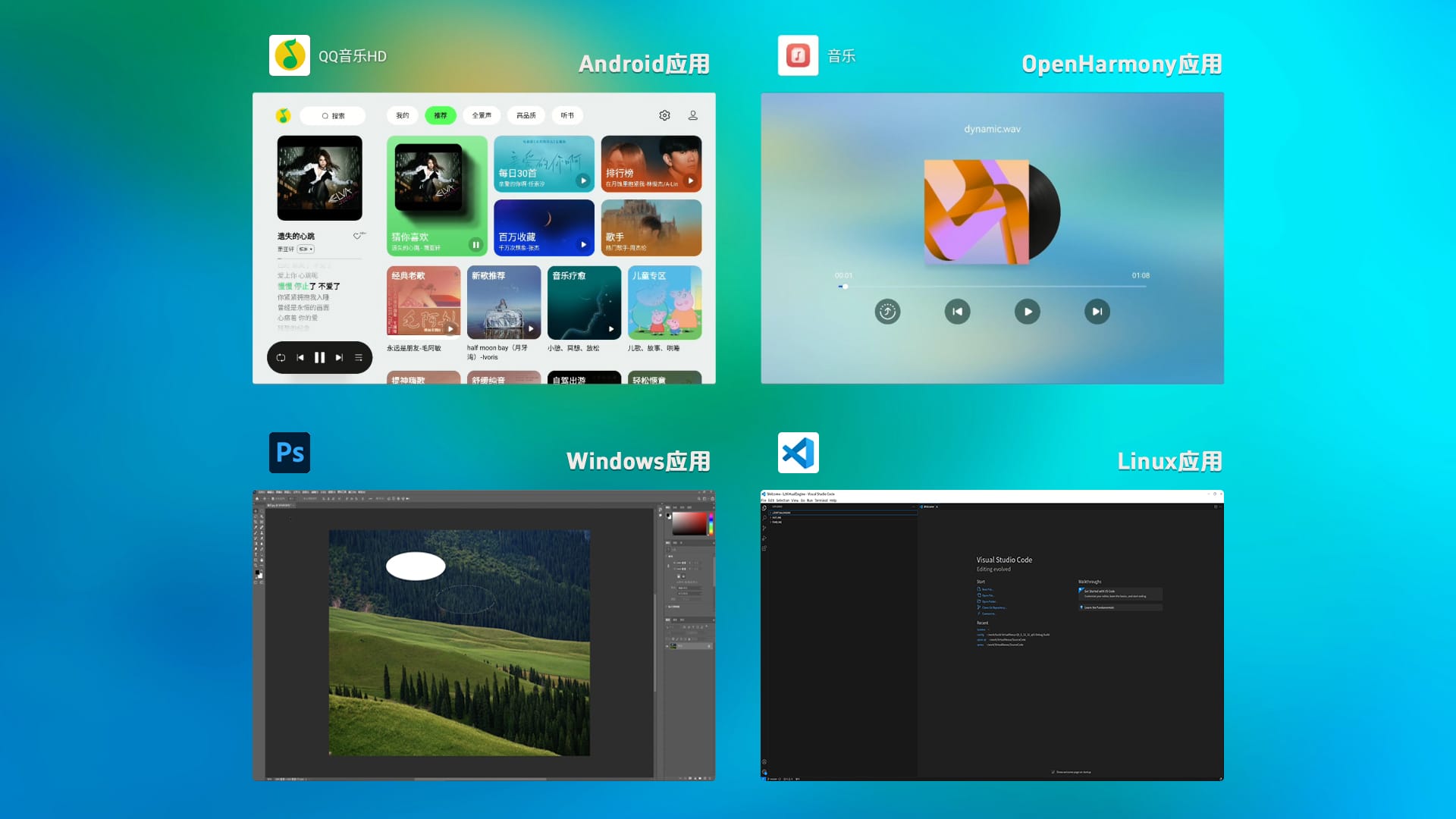Skip to previous track in QQ Music player bar

point(300,357)
